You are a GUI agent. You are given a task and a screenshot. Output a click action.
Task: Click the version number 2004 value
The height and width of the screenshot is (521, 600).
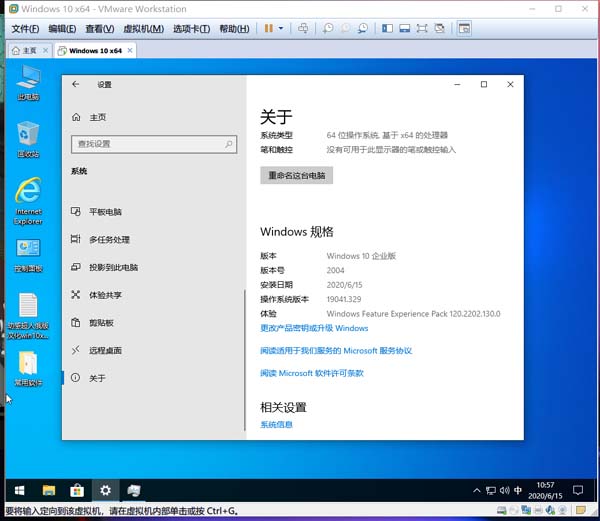click(335, 270)
